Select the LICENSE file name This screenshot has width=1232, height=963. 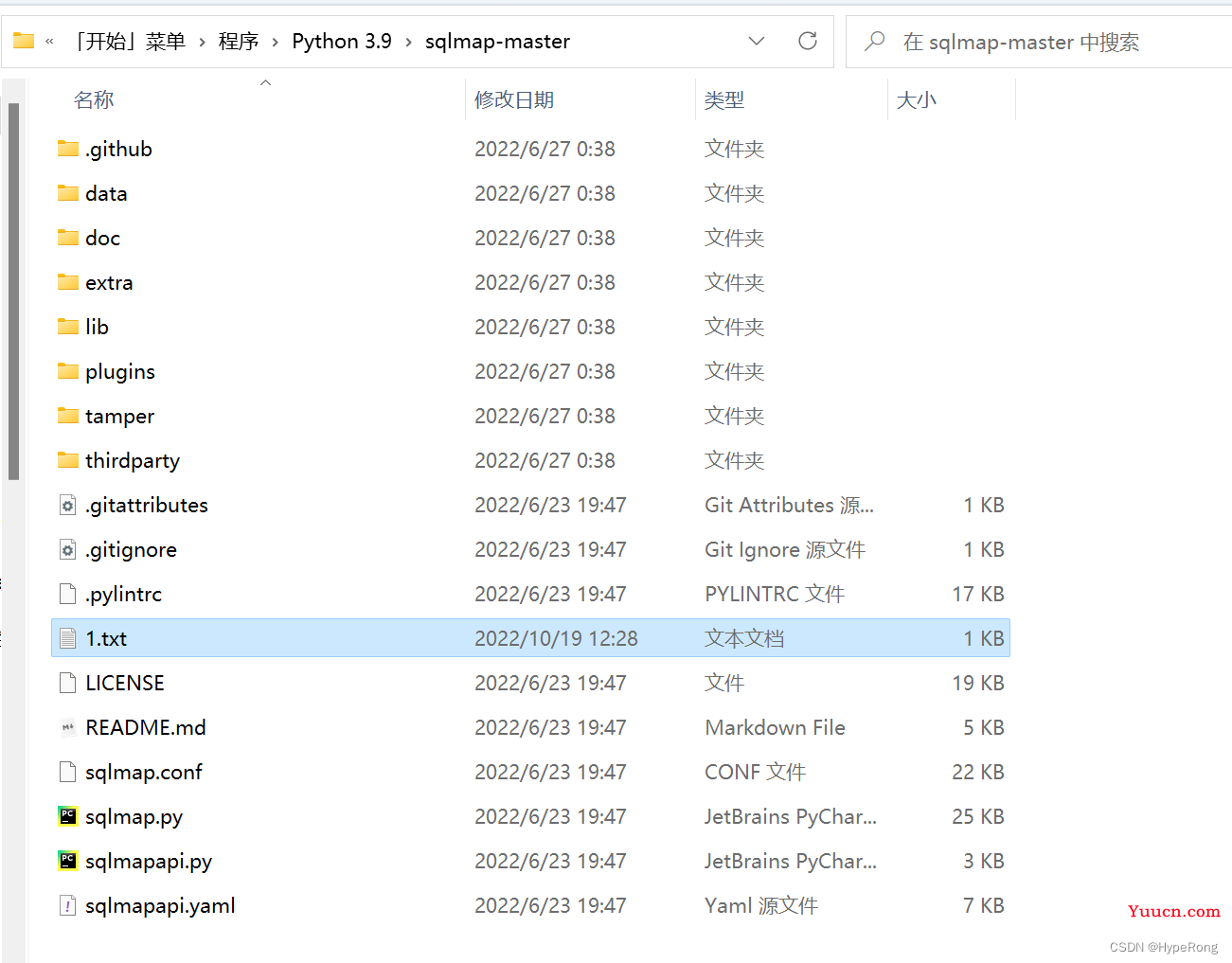point(125,683)
